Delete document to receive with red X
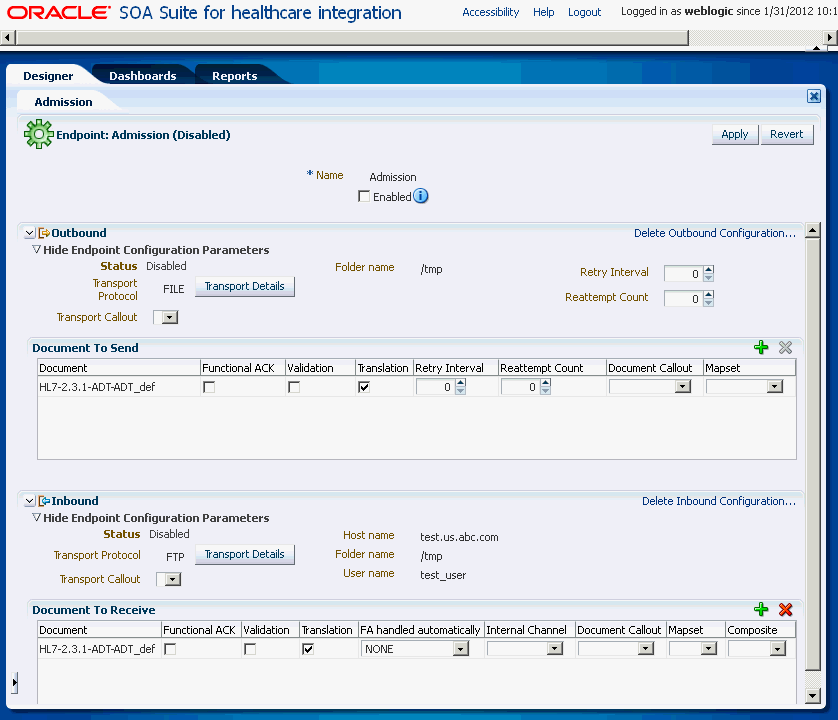 point(785,609)
